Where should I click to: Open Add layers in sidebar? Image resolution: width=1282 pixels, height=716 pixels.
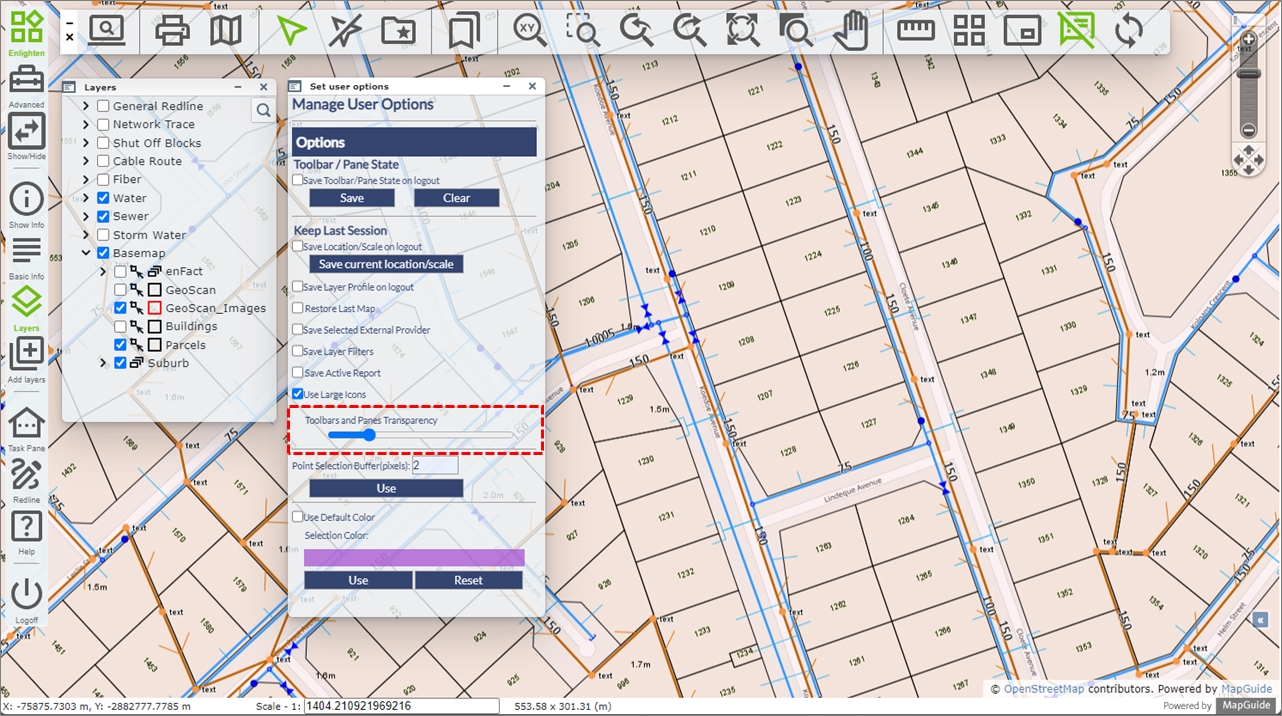coord(26,354)
